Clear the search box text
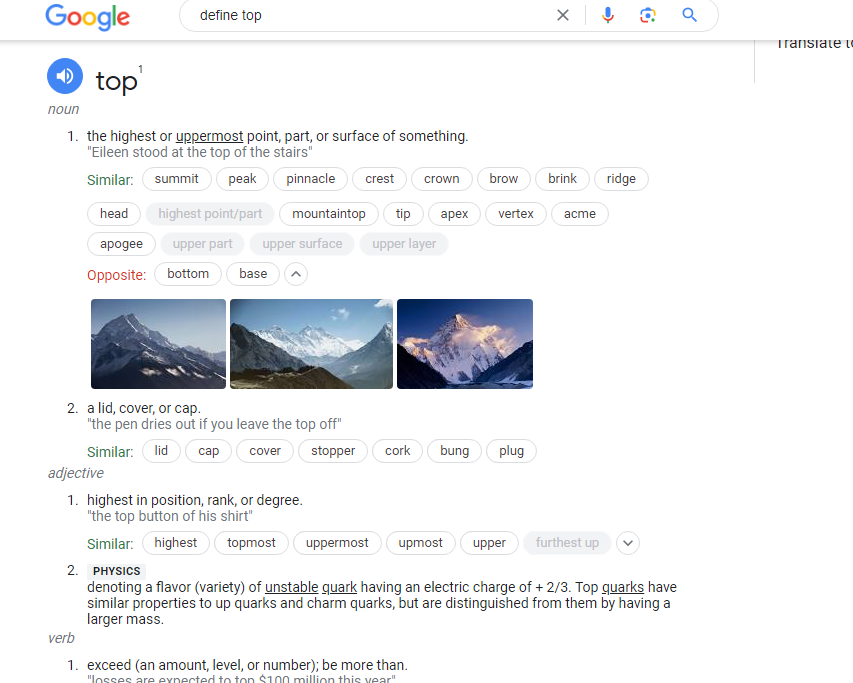Screen dimensions: 853x683 pos(563,15)
